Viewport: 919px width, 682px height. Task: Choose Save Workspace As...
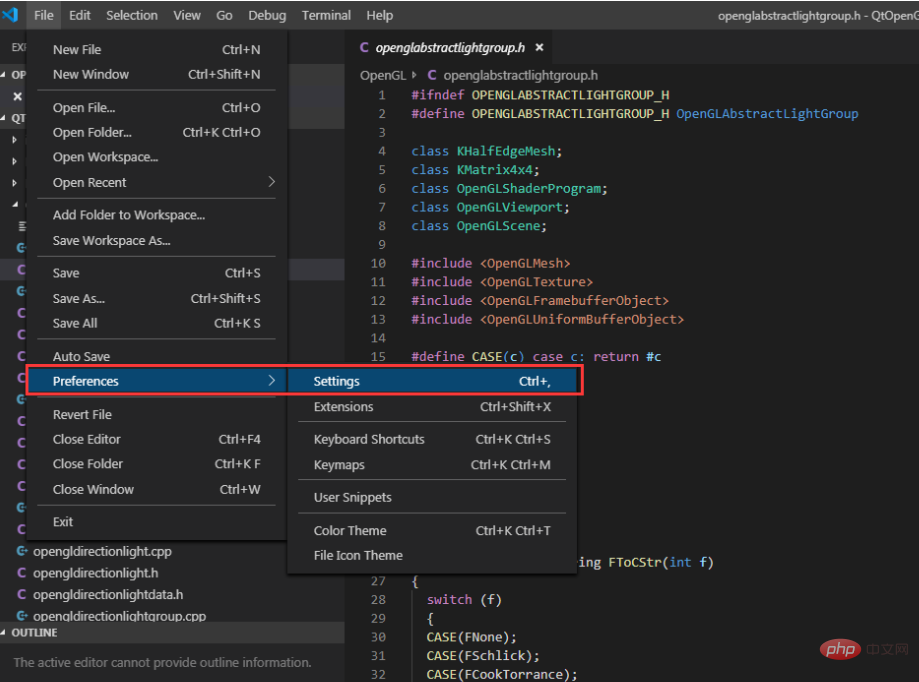[x=156, y=241]
